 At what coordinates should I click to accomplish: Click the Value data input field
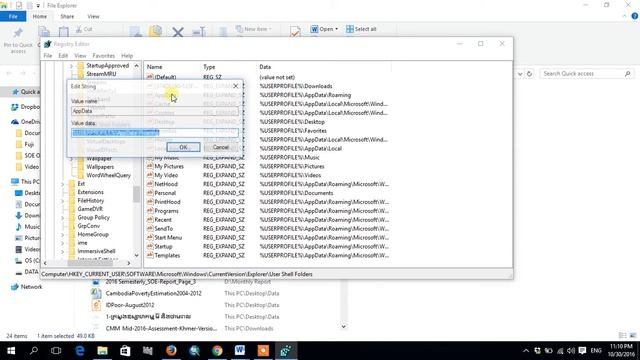point(155,133)
